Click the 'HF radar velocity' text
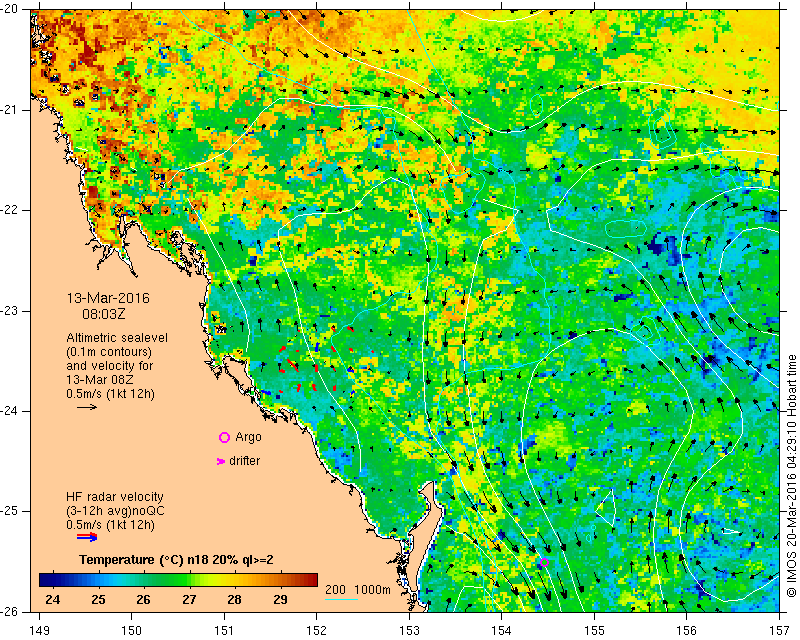The width and height of the screenshot is (800, 640). pos(115,497)
